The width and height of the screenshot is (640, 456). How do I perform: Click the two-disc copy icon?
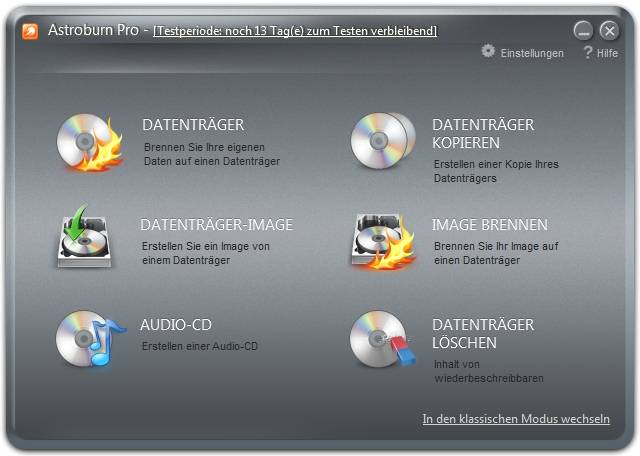click(x=381, y=141)
